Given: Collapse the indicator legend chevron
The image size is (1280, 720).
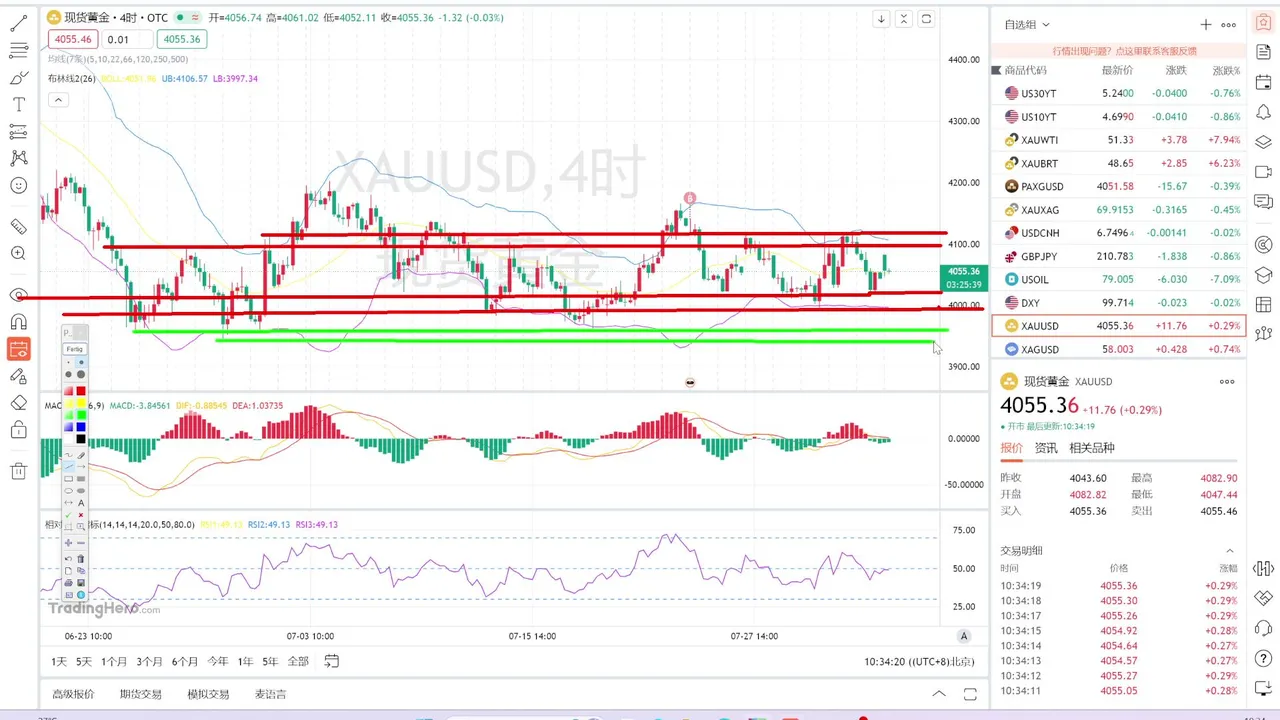Looking at the screenshot, I should coord(58,100).
